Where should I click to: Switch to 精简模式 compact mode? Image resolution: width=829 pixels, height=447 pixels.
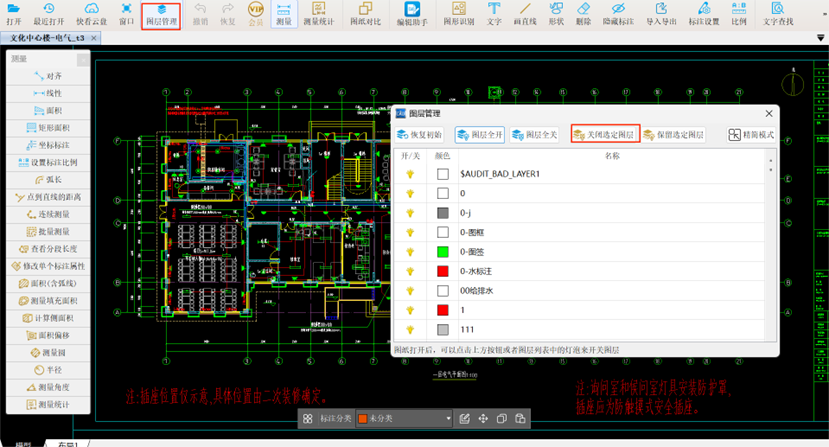[751, 135]
